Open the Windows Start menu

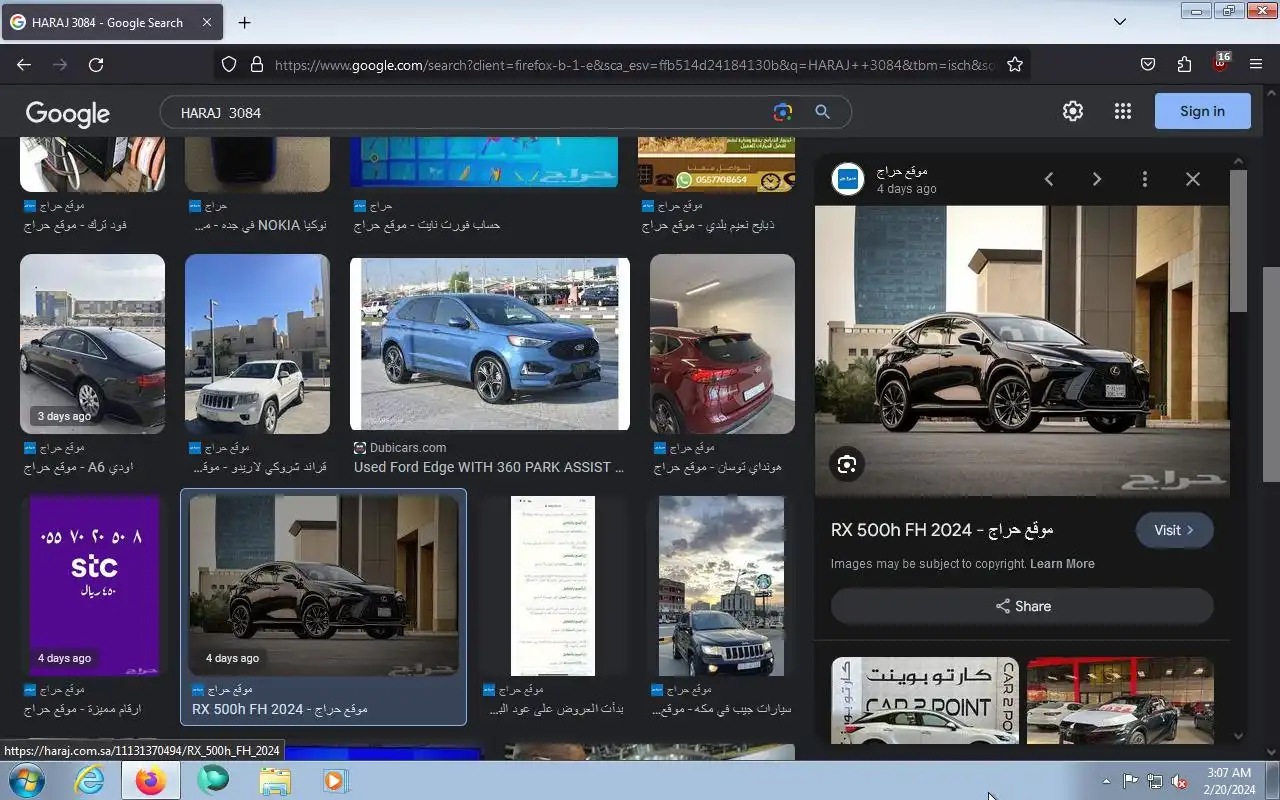26,780
